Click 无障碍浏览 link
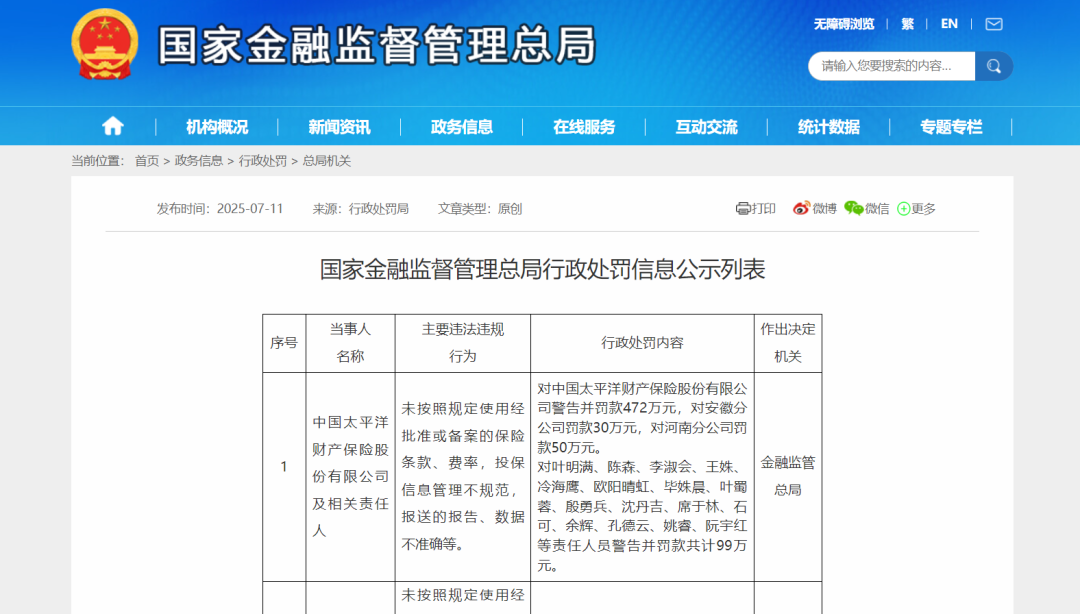 coord(844,24)
